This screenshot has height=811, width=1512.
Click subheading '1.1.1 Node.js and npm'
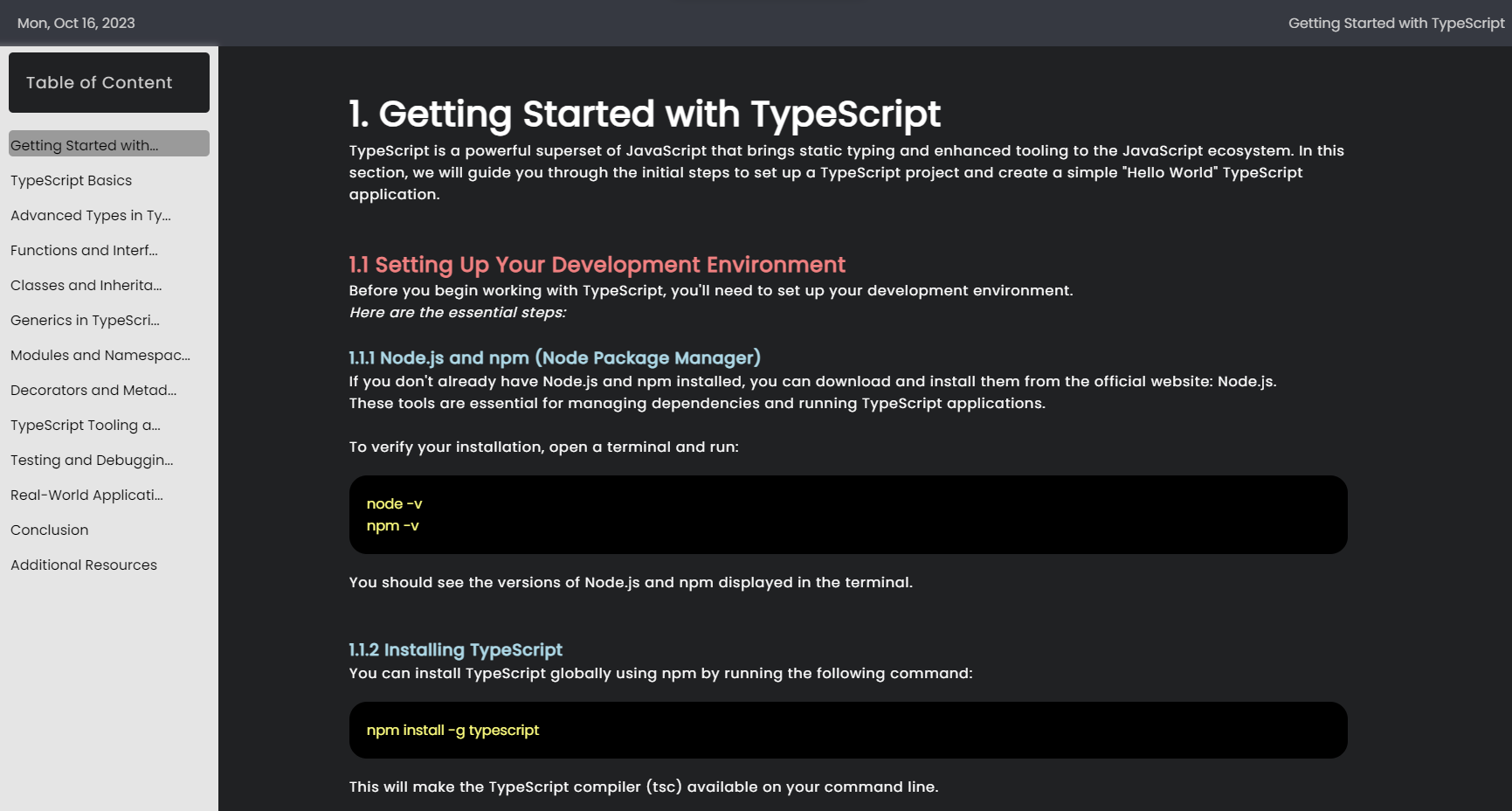(555, 357)
